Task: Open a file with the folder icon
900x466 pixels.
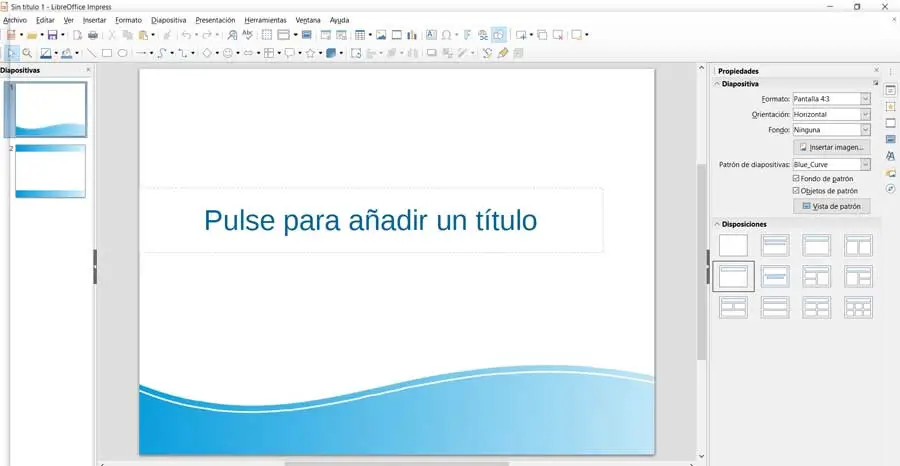Action: pos(32,35)
